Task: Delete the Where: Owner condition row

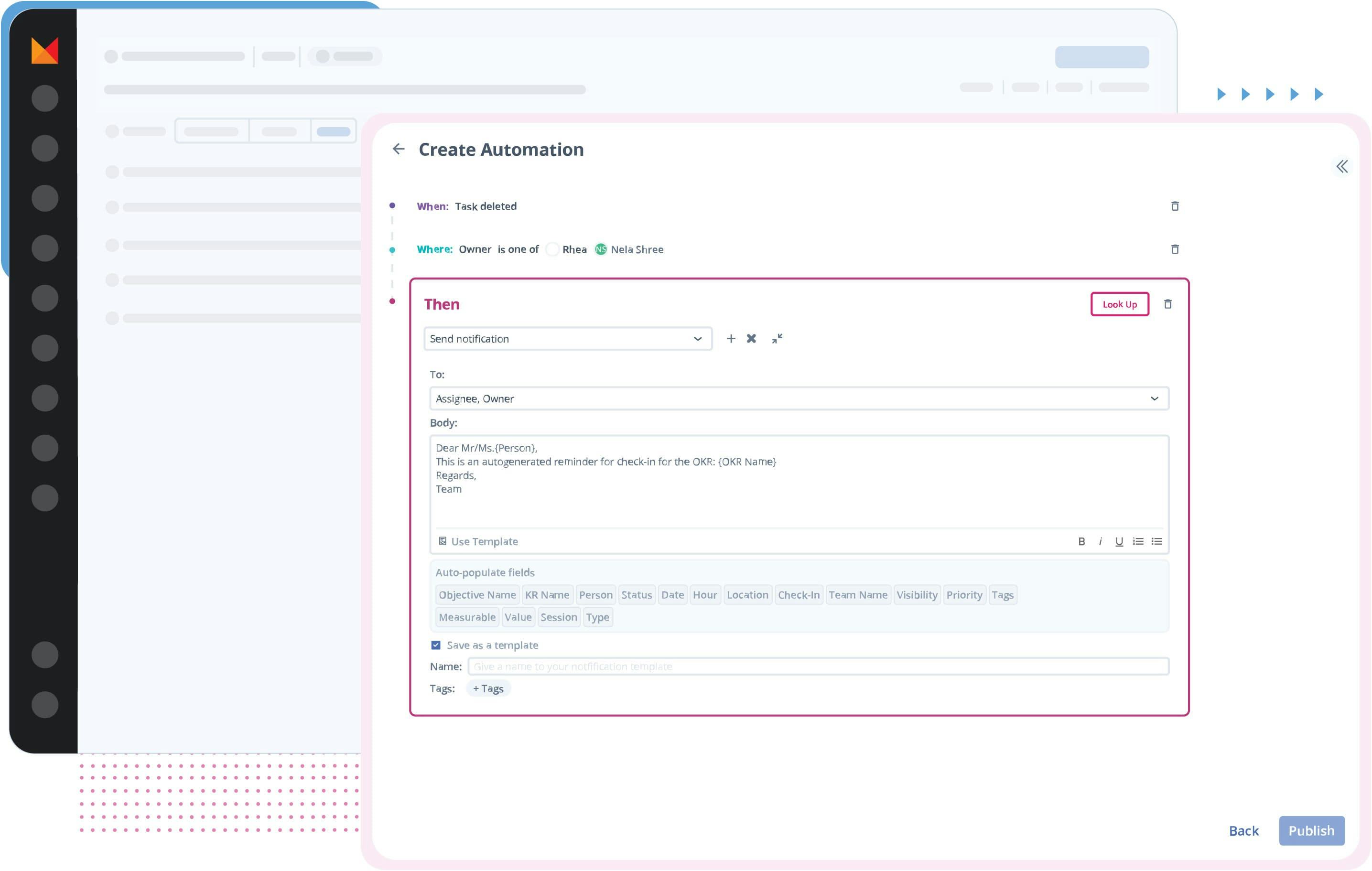Action: (1174, 249)
